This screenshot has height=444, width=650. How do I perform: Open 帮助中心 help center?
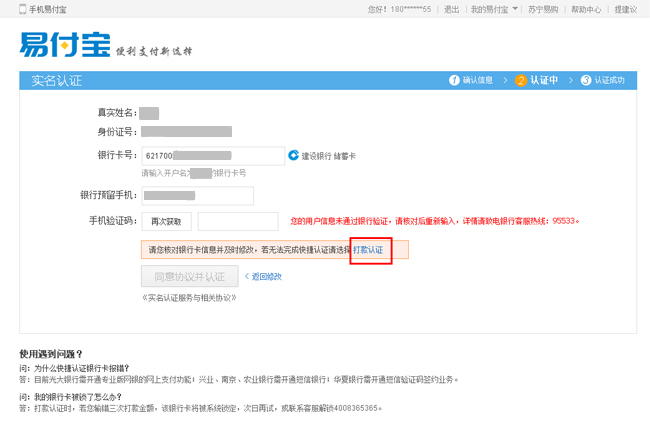pyautogui.click(x=586, y=9)
